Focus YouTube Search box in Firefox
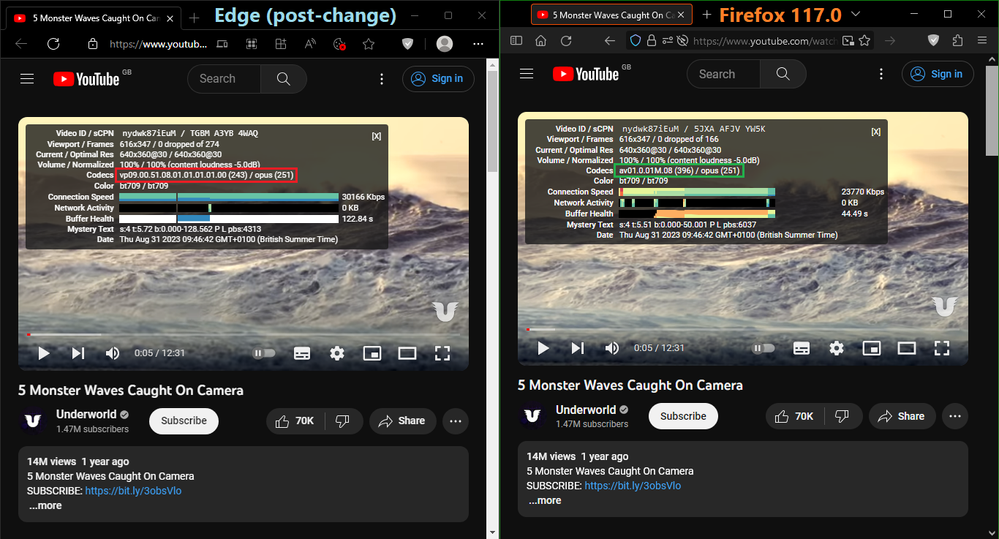 724,74
